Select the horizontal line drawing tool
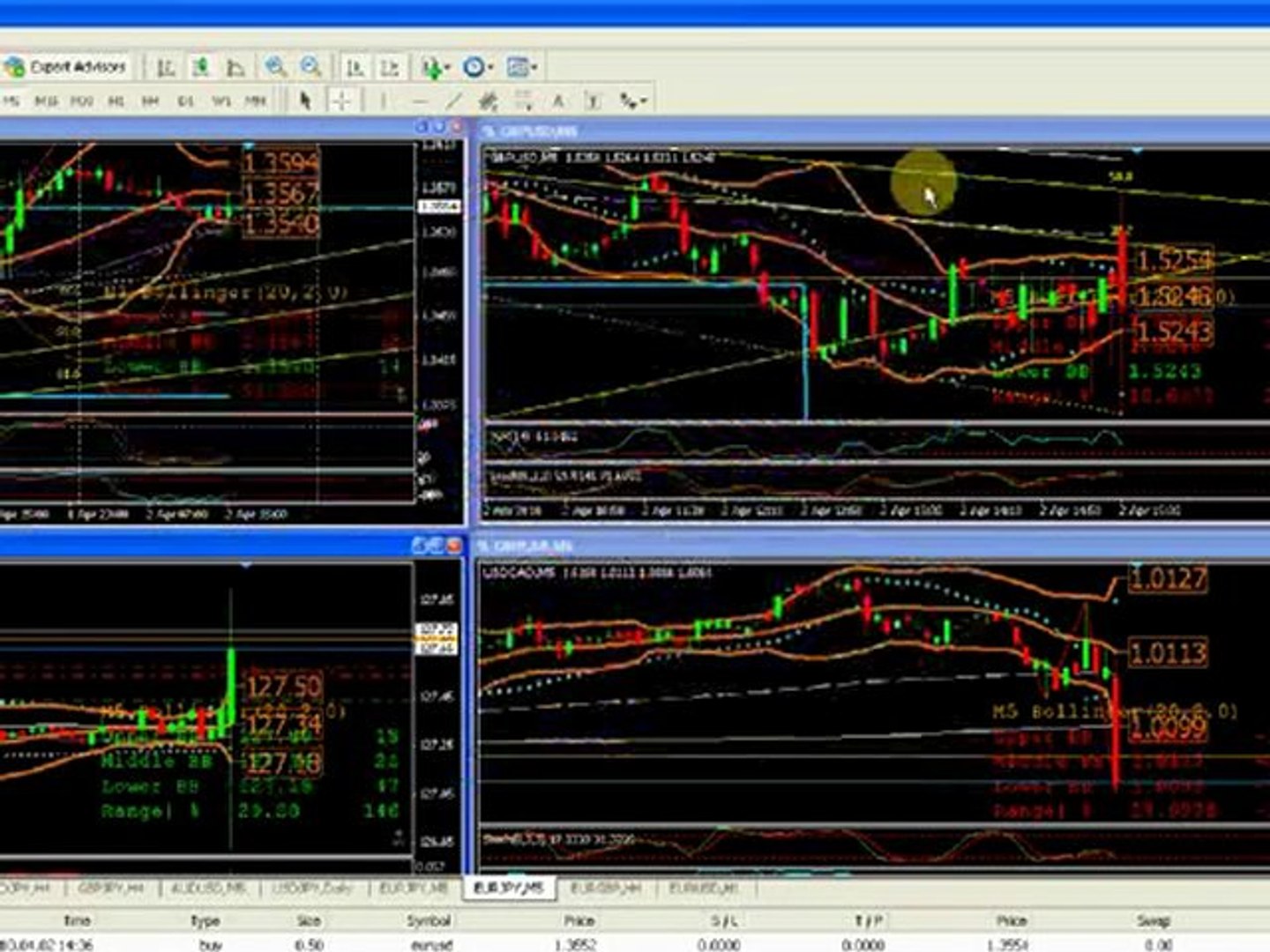Viewport: 1270px width, 952px height. [x=419, y=101]
